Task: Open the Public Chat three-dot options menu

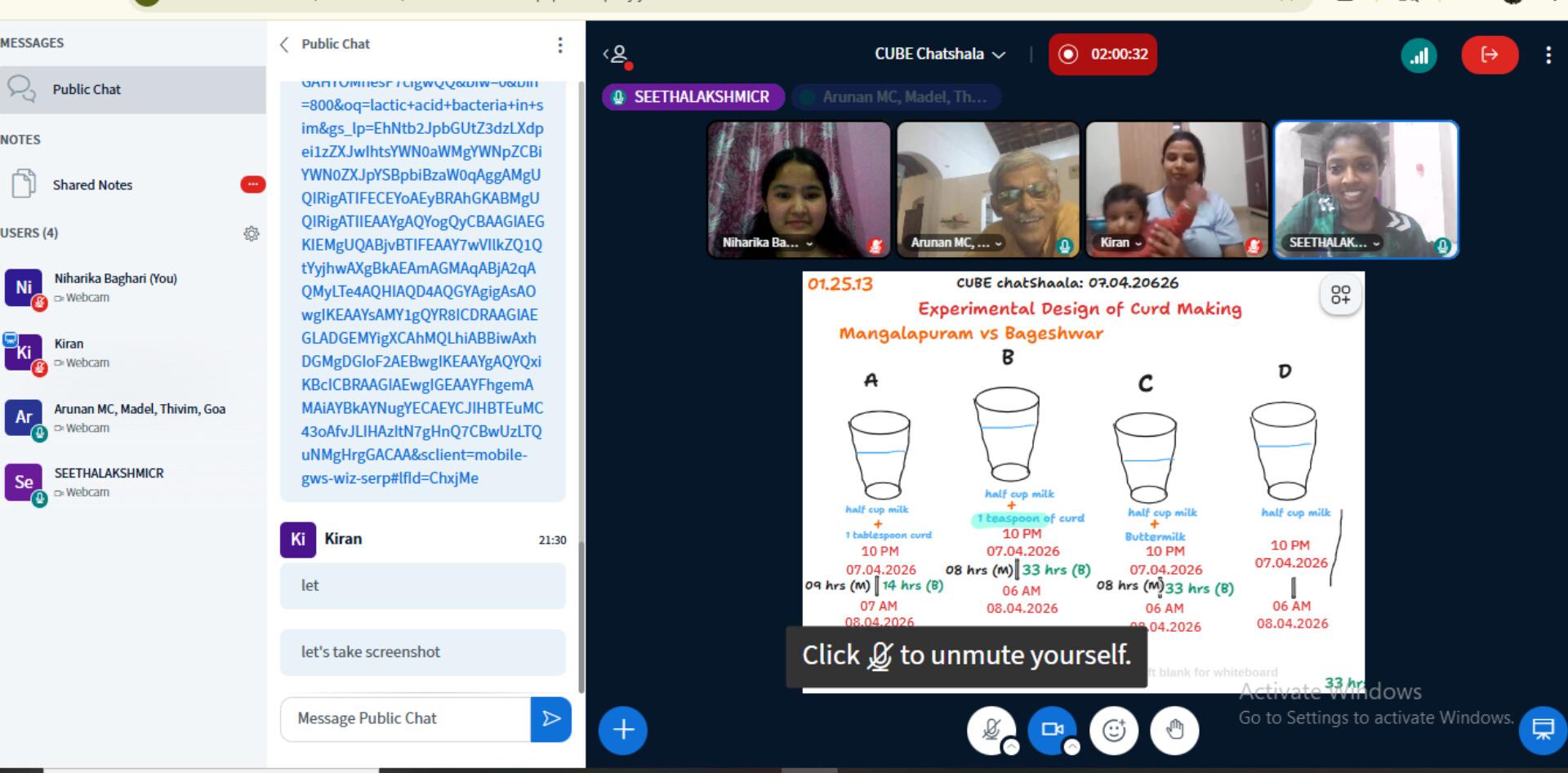Action: tap(560, 45)
